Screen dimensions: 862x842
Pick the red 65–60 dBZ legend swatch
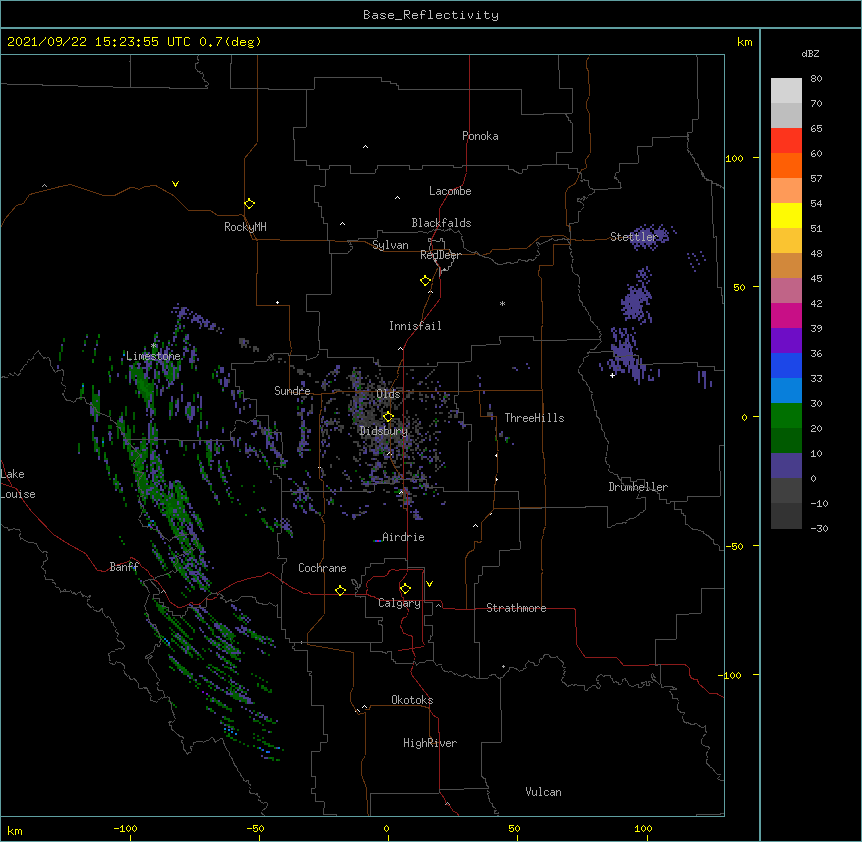point(786,141)
